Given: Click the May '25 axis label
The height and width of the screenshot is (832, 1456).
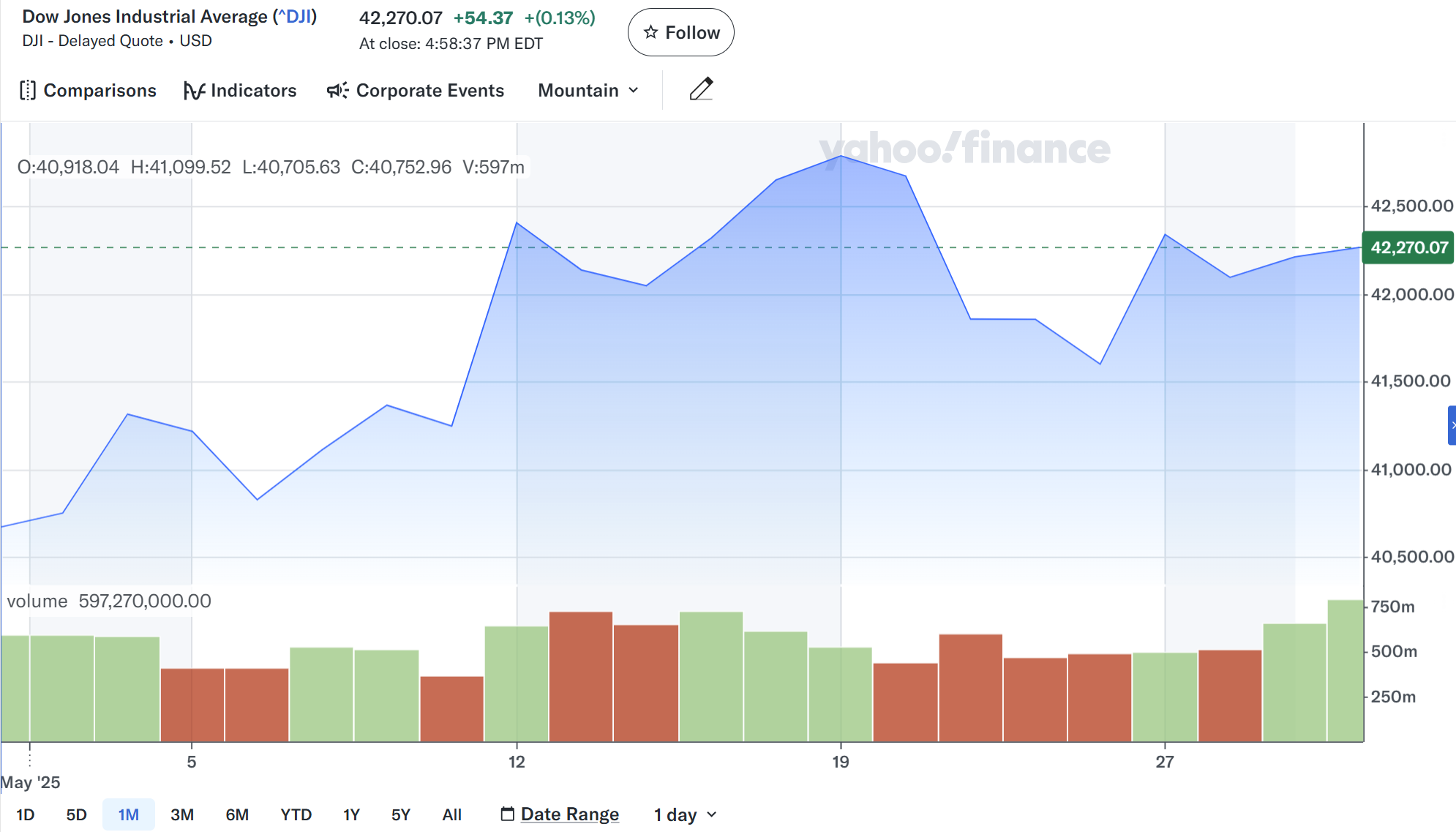Looking at the screenshot, I should [30, 782].
